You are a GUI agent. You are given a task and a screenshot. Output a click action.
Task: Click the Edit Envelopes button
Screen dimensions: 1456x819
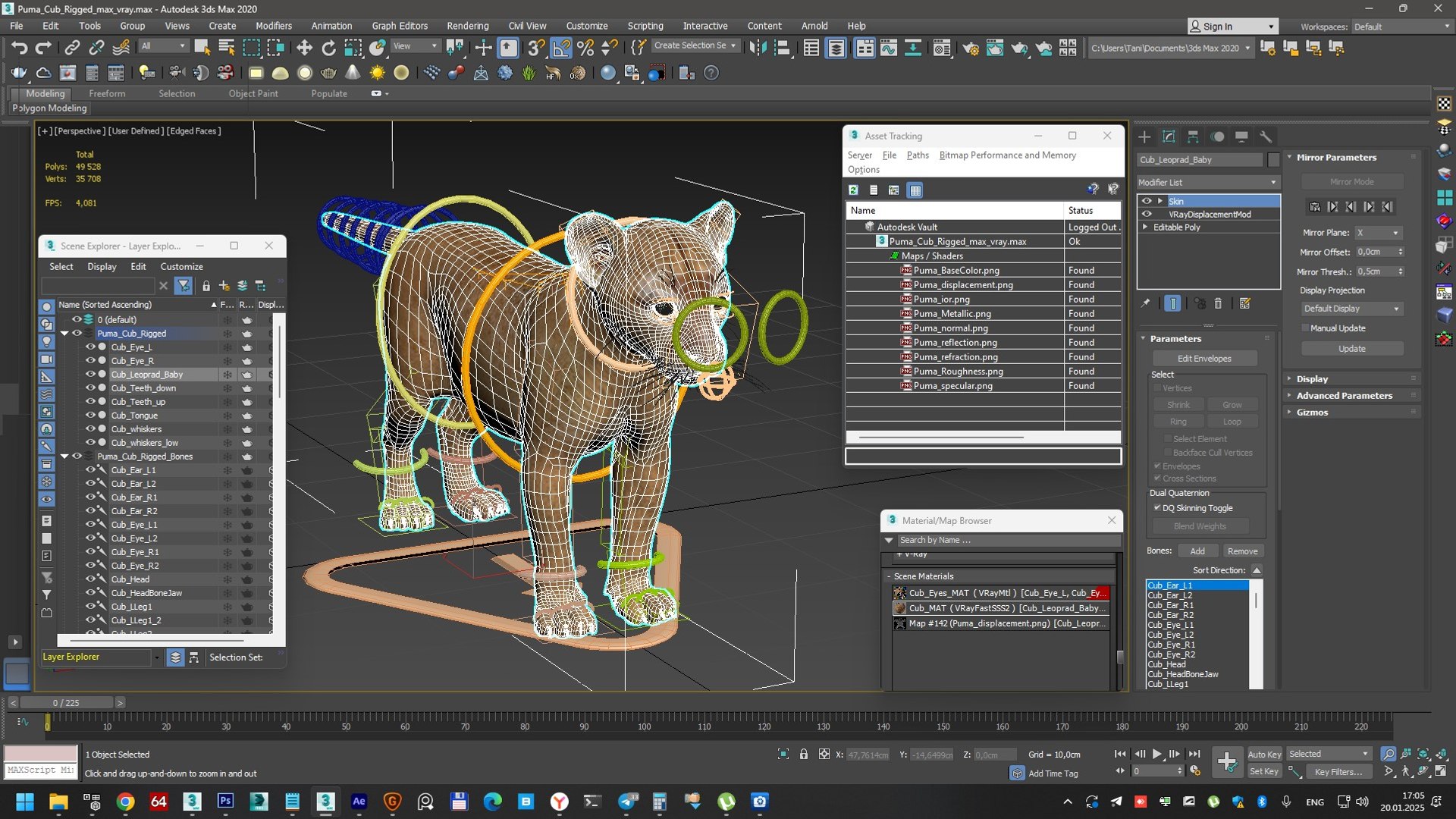1204,358
